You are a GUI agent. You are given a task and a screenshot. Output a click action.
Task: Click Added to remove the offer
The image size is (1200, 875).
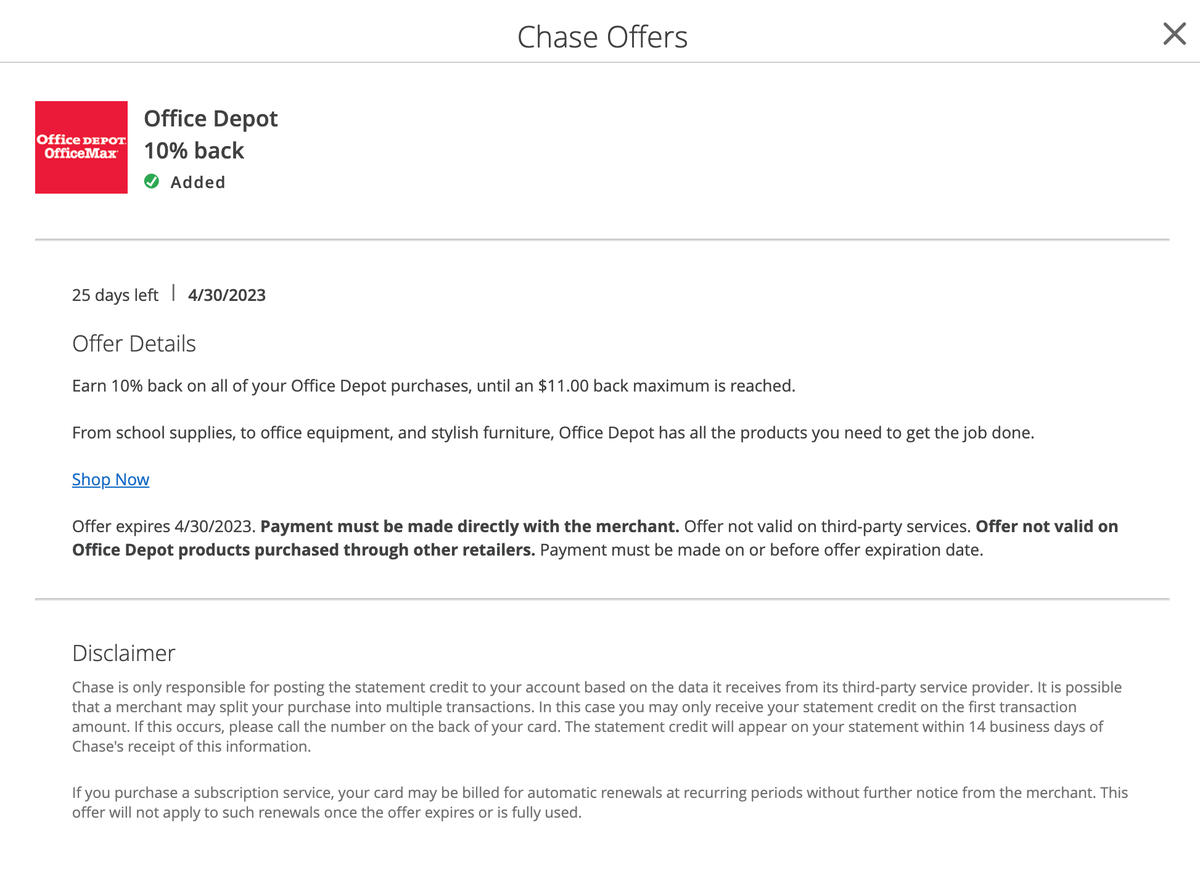pyautogui.click(x=197, y=181)
